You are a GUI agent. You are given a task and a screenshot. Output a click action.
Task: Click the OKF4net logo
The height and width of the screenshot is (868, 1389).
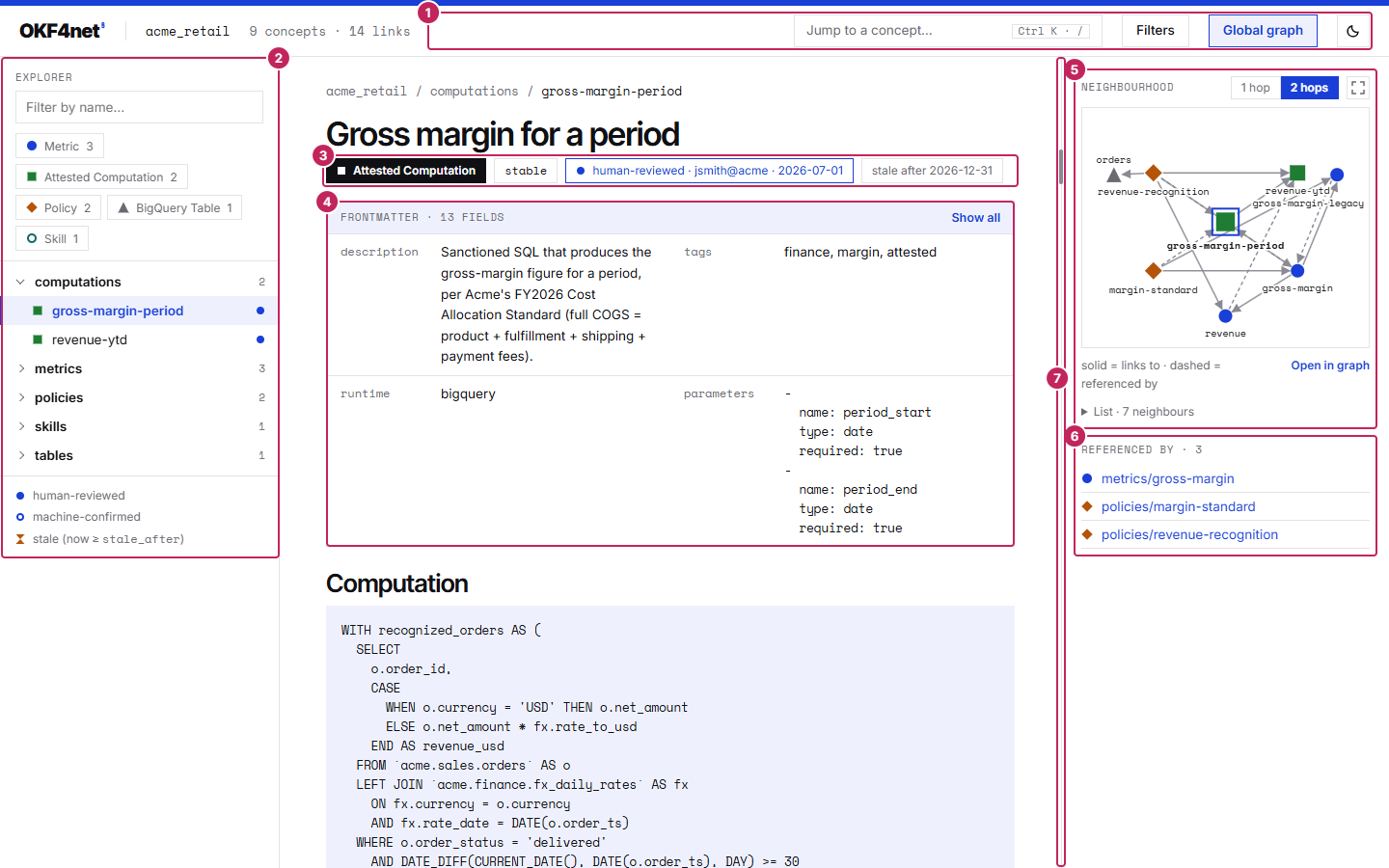coord(62,31)
